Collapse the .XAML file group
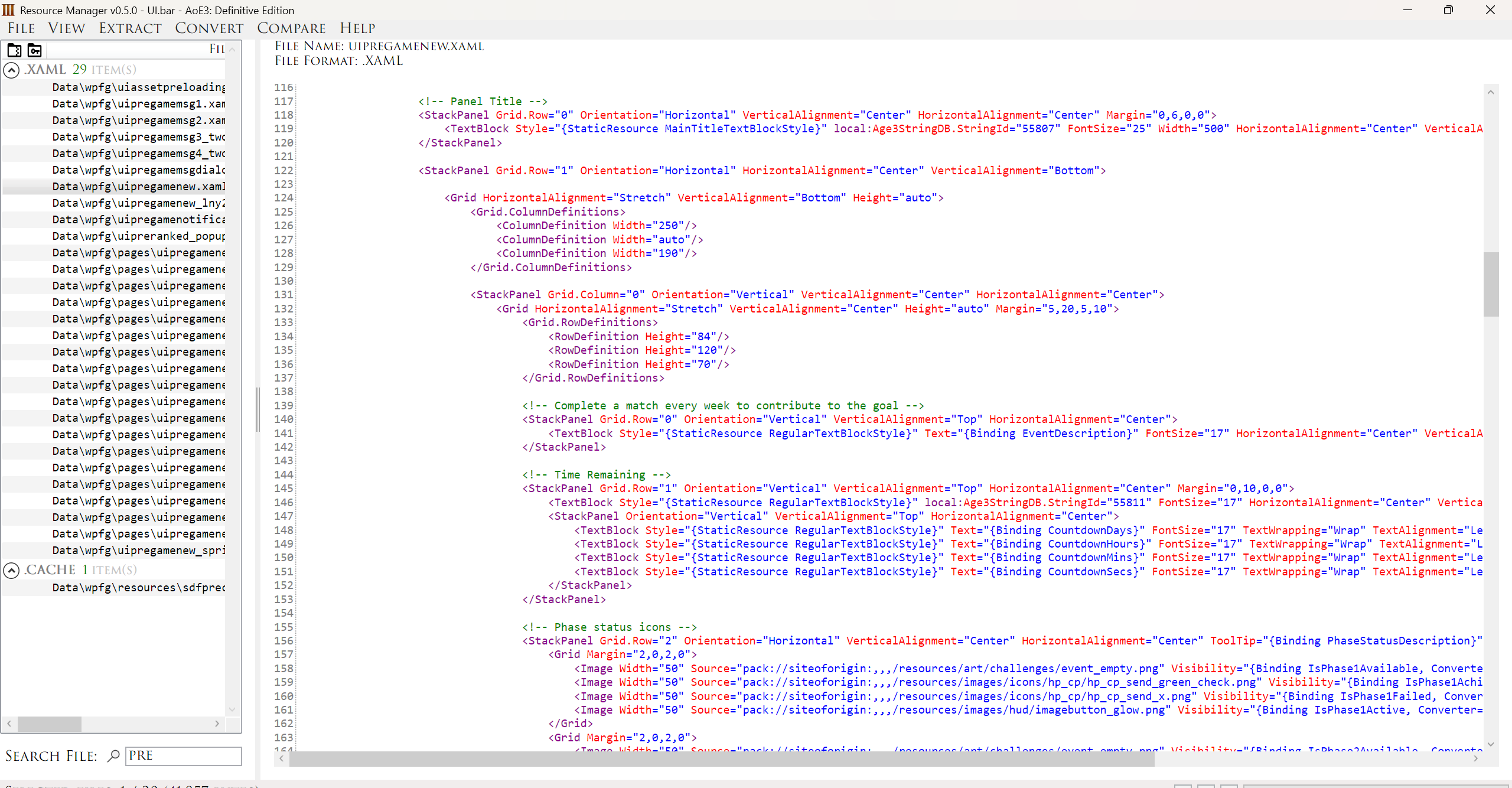This screenshot has height=788, width=1512. pos(11,70)
